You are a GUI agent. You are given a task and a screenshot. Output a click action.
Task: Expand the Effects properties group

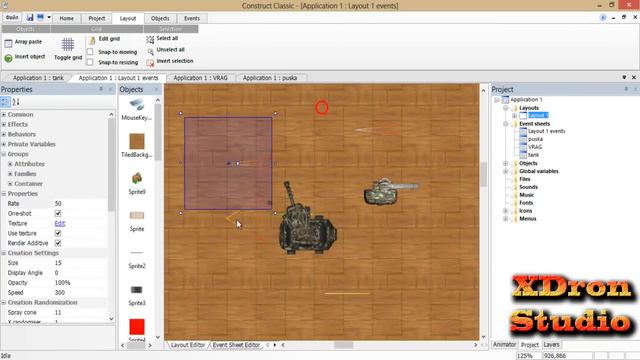coord(4,124)
